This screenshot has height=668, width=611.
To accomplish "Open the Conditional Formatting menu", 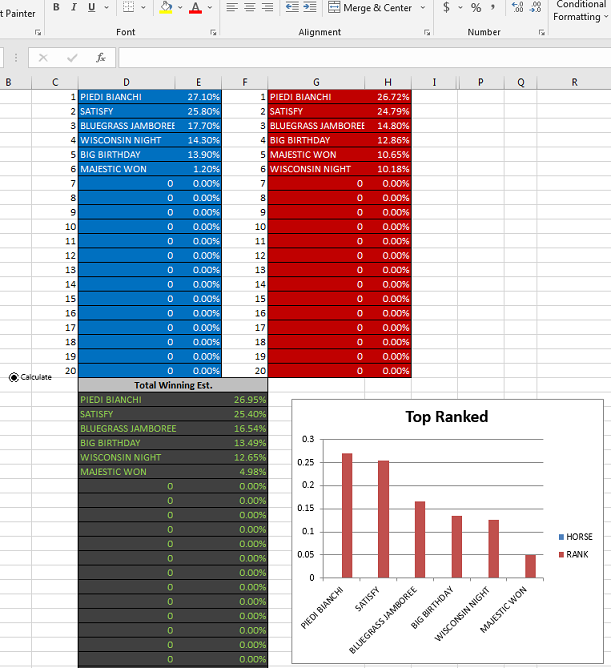I will 579,10.
